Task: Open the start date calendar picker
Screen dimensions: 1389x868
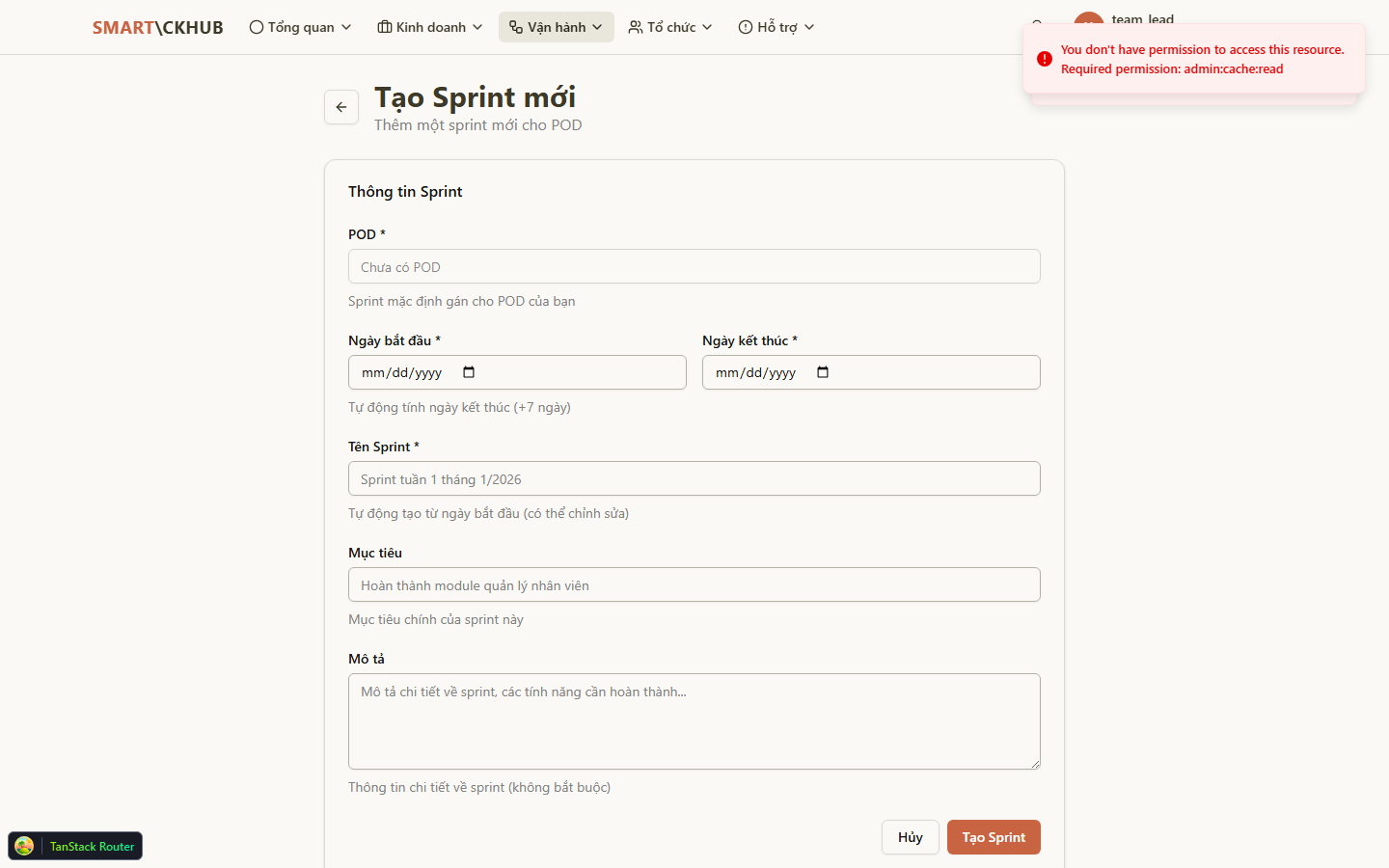Action: [468, 371]
